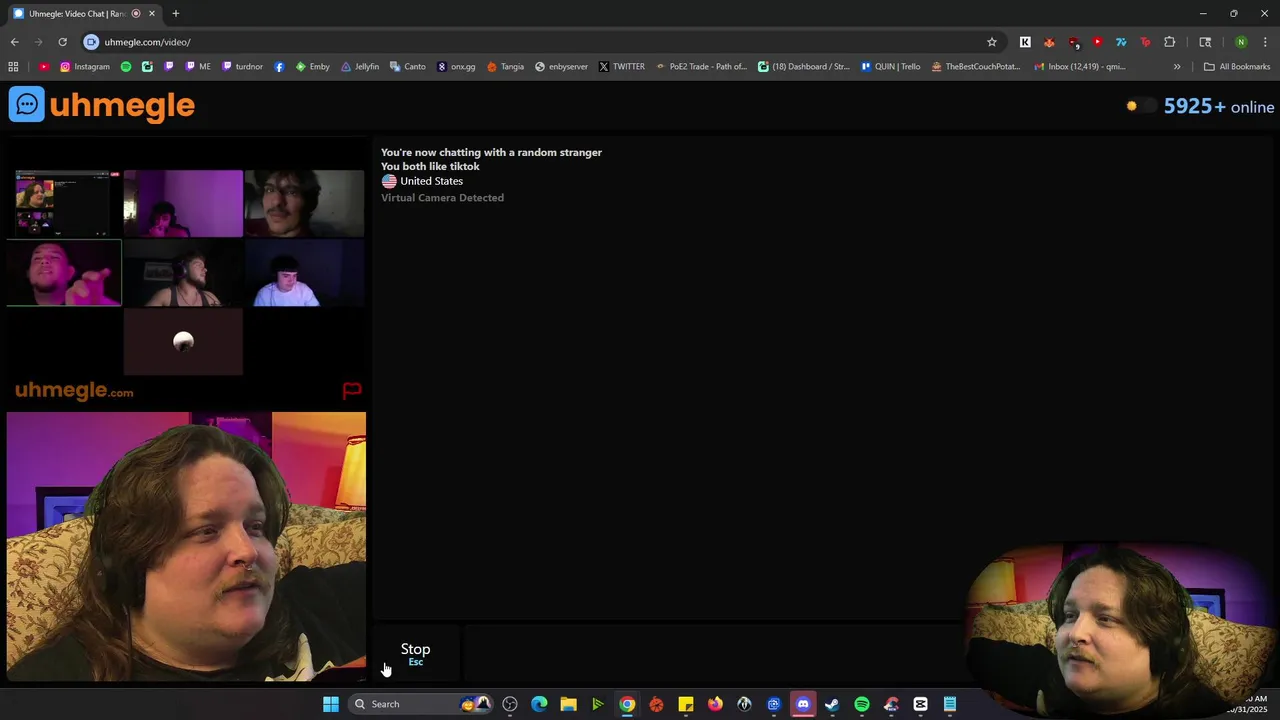This screenshot has width=1280, height=720.
Task: Open Google Chrome taskbar icon
Action: 627,704
